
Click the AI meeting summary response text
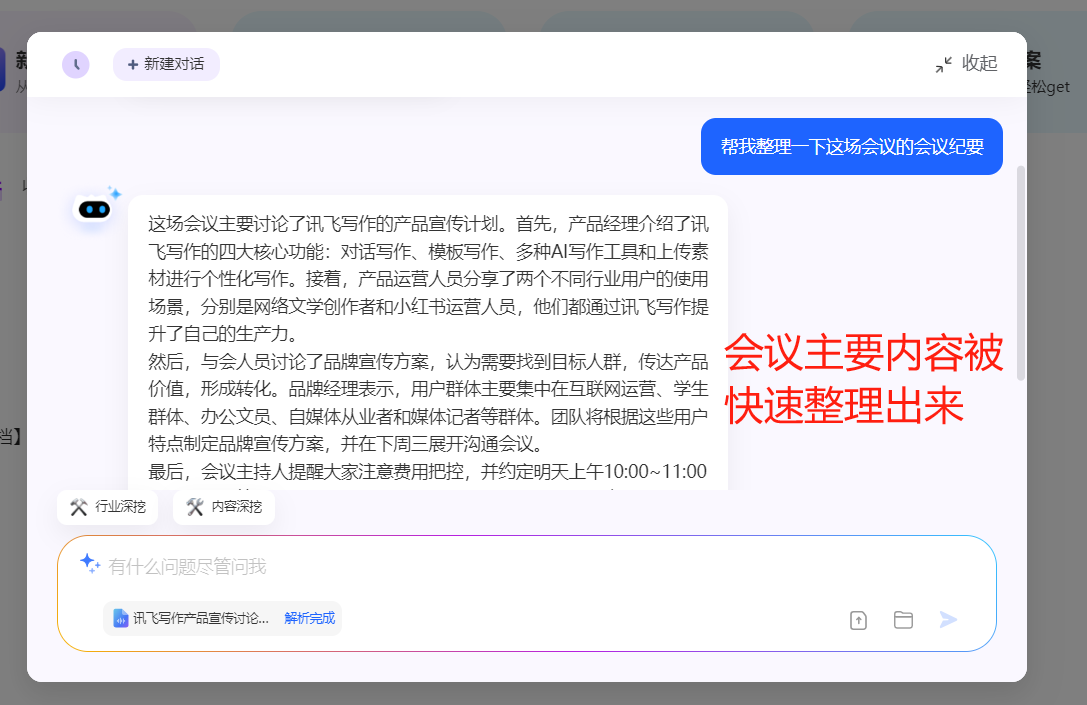(427, 340)
